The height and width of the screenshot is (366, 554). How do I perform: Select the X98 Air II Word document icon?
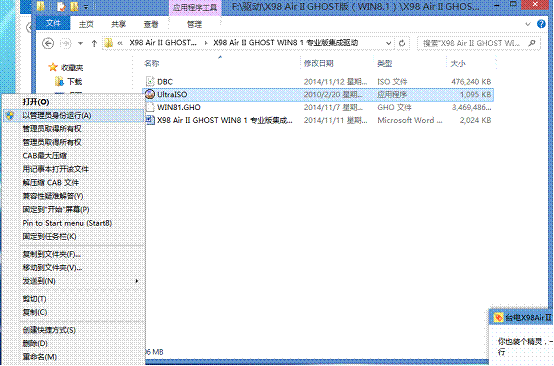(x=150, y=120)
